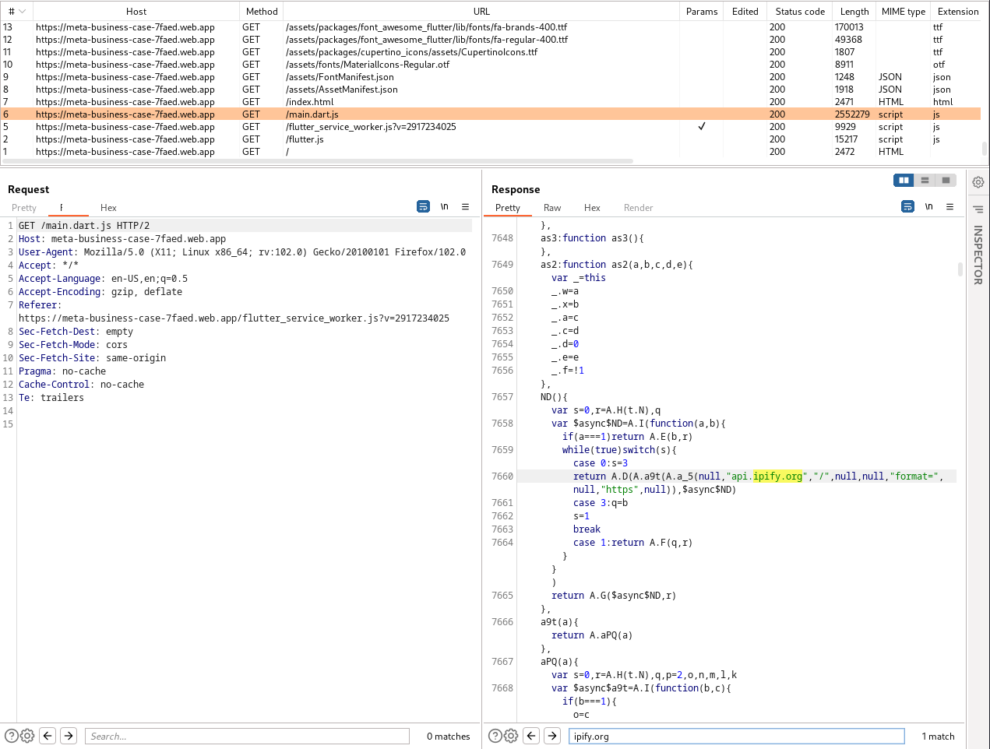Open Response search settings gear
This screenshot has height=749, width=990.
[x=512, y=736]
